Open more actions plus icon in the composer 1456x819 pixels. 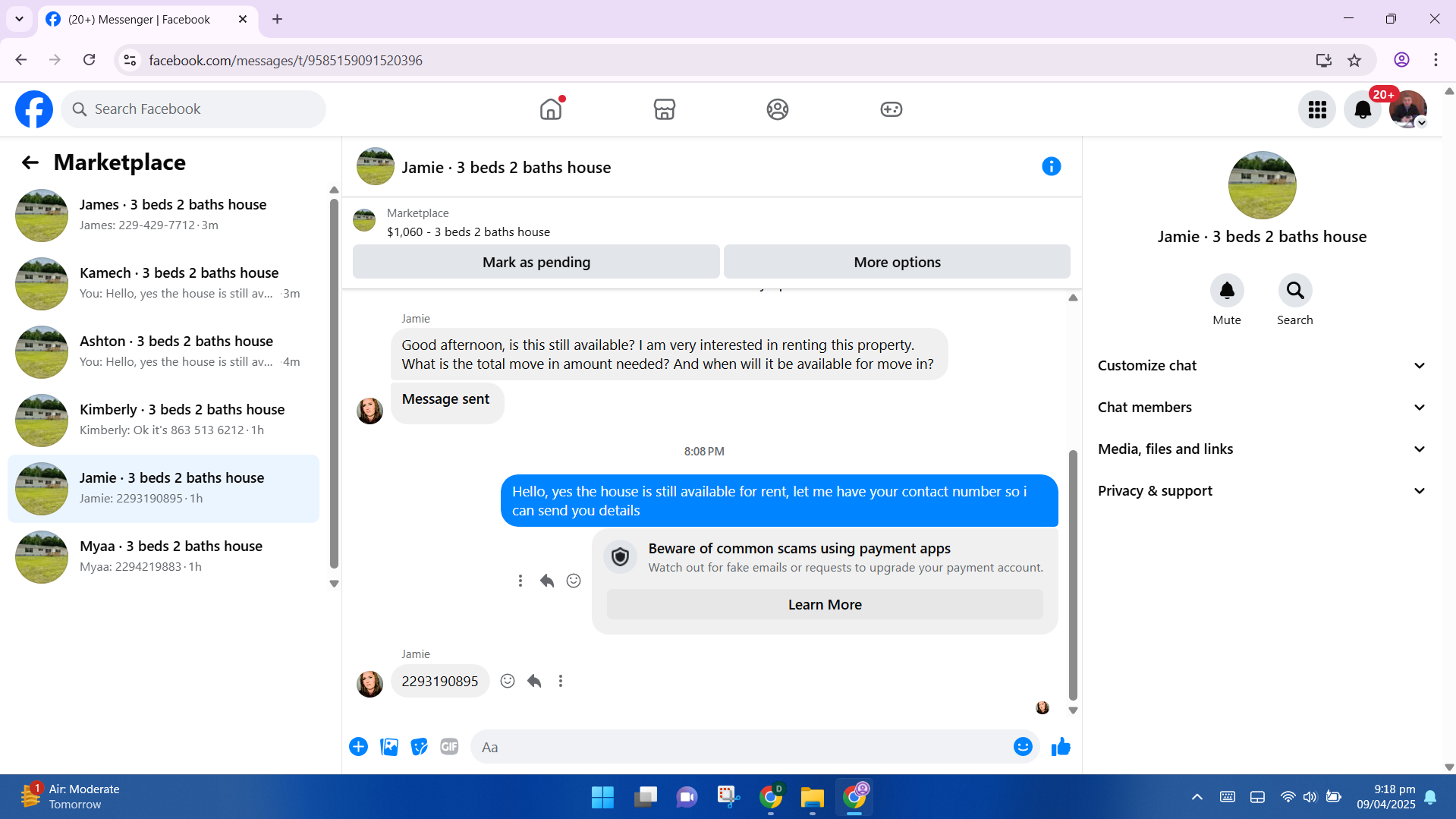click(x=358, y=747)
